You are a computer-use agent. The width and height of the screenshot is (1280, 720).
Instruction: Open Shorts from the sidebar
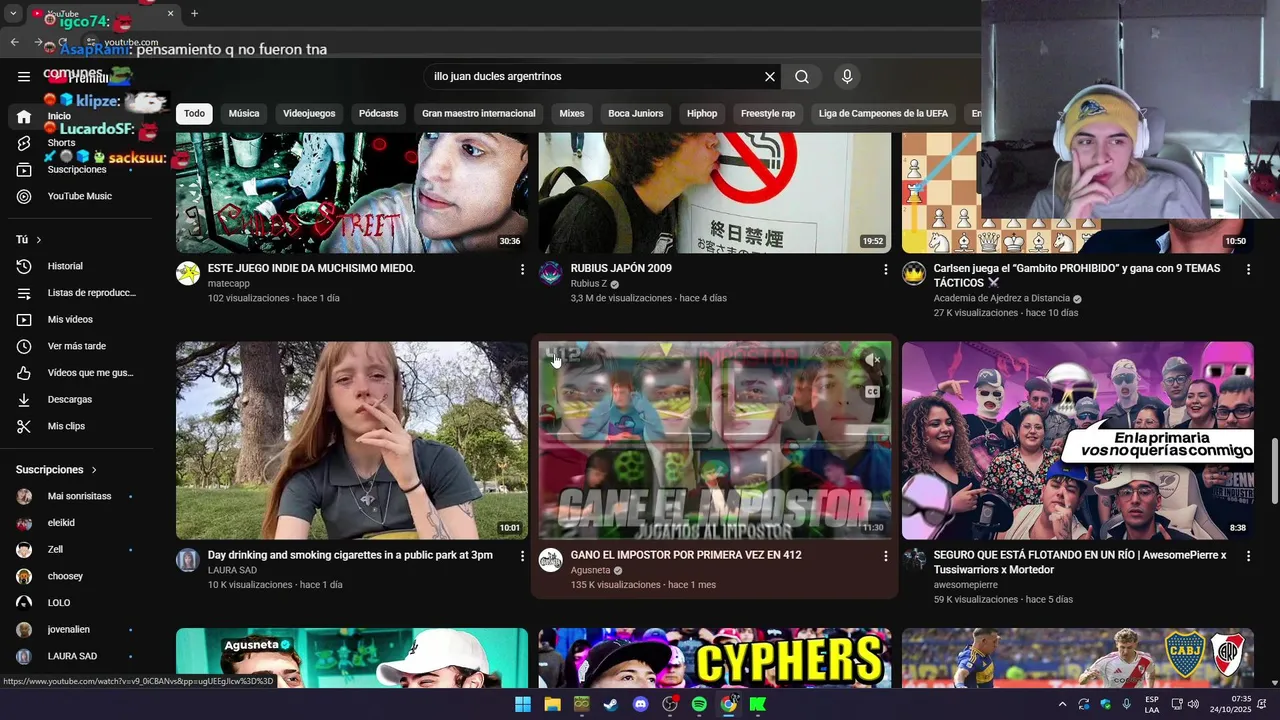coord(80,143)
